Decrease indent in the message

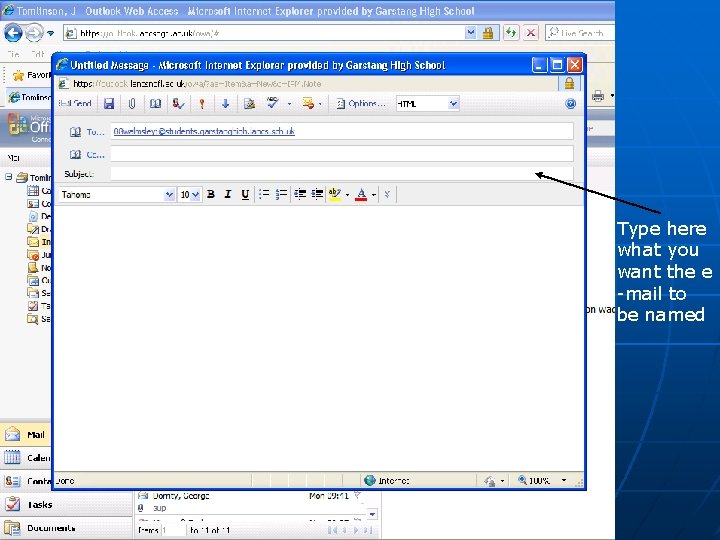300,194
